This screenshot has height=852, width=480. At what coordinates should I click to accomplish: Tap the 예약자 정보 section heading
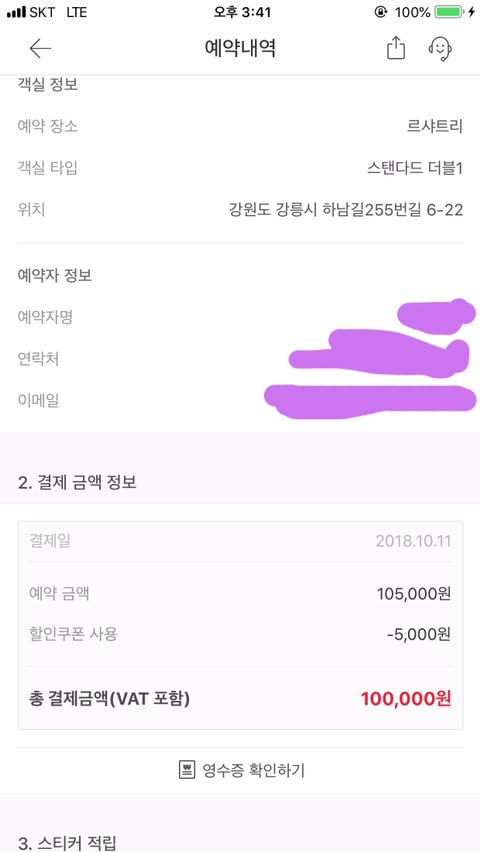pyautogui.click(x=54, y=275)
